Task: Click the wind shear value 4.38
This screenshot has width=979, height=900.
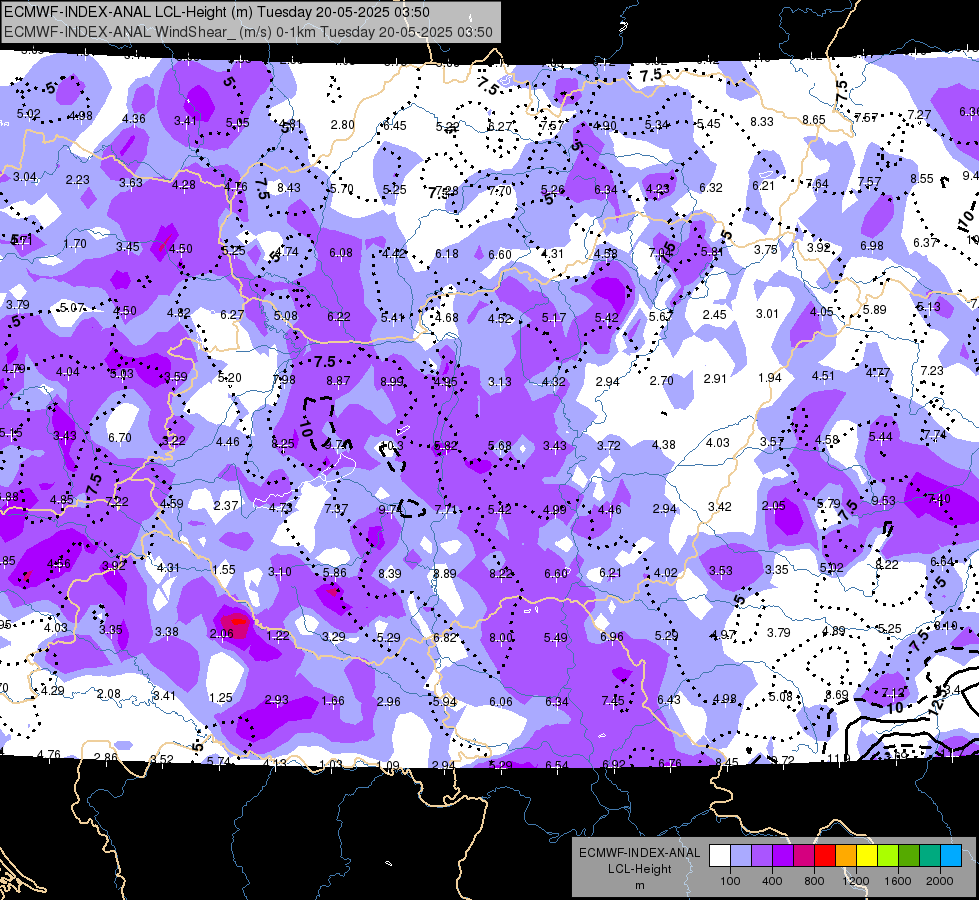Action: pyautogui.click(x=664, y=444)
